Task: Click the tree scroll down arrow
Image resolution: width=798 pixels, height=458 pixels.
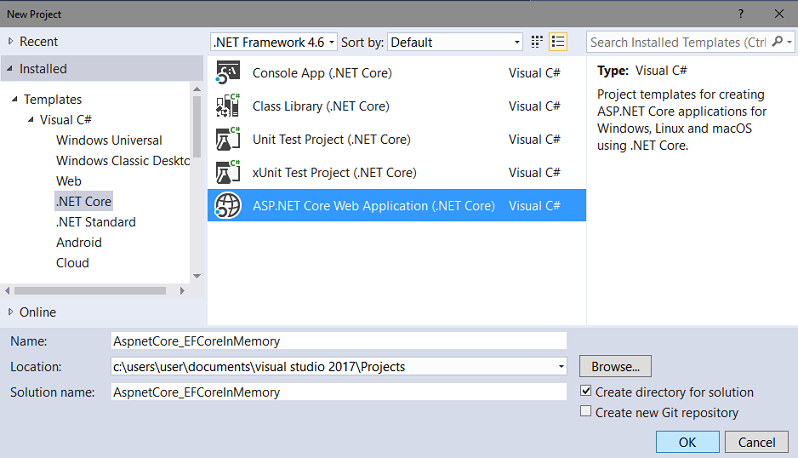Action: click(197, 276)
